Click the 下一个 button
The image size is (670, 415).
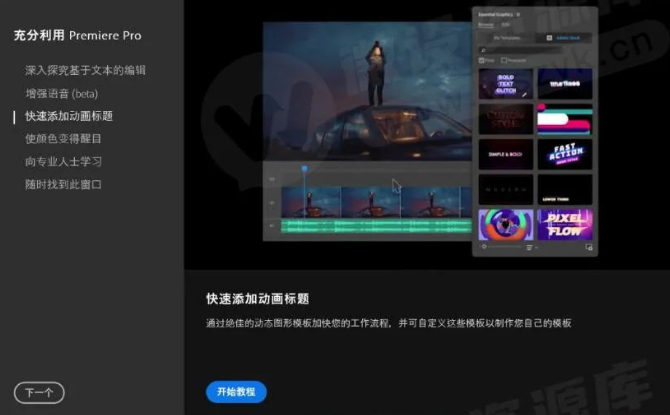point(39,392)
